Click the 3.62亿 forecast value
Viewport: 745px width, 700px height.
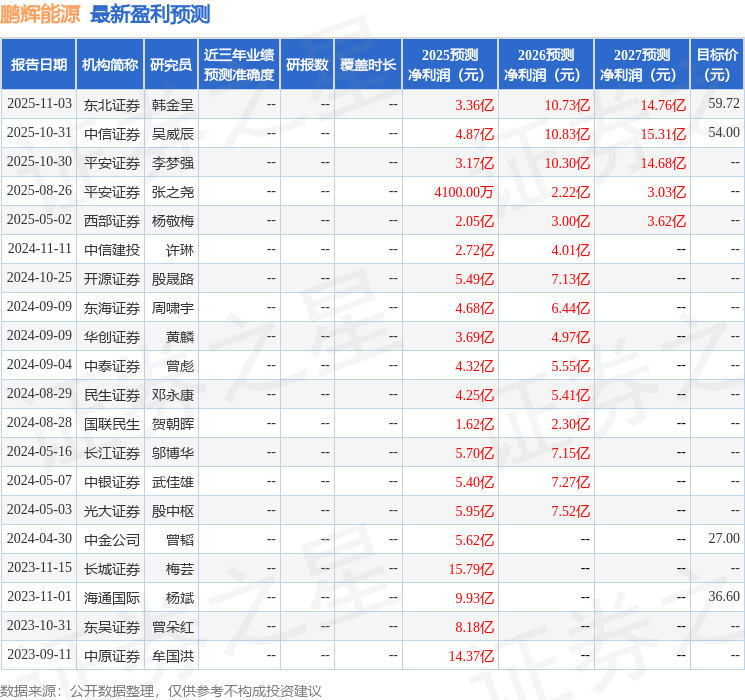[666, 221]
